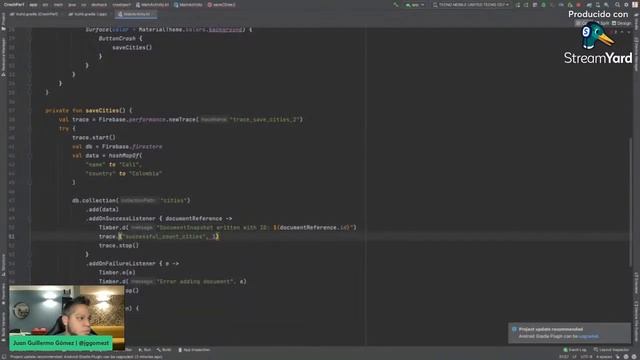Viewport: 640px width, 360px height.
Task: Click the trace.stop() line in success listener
Action: click(x=119, y=245)
